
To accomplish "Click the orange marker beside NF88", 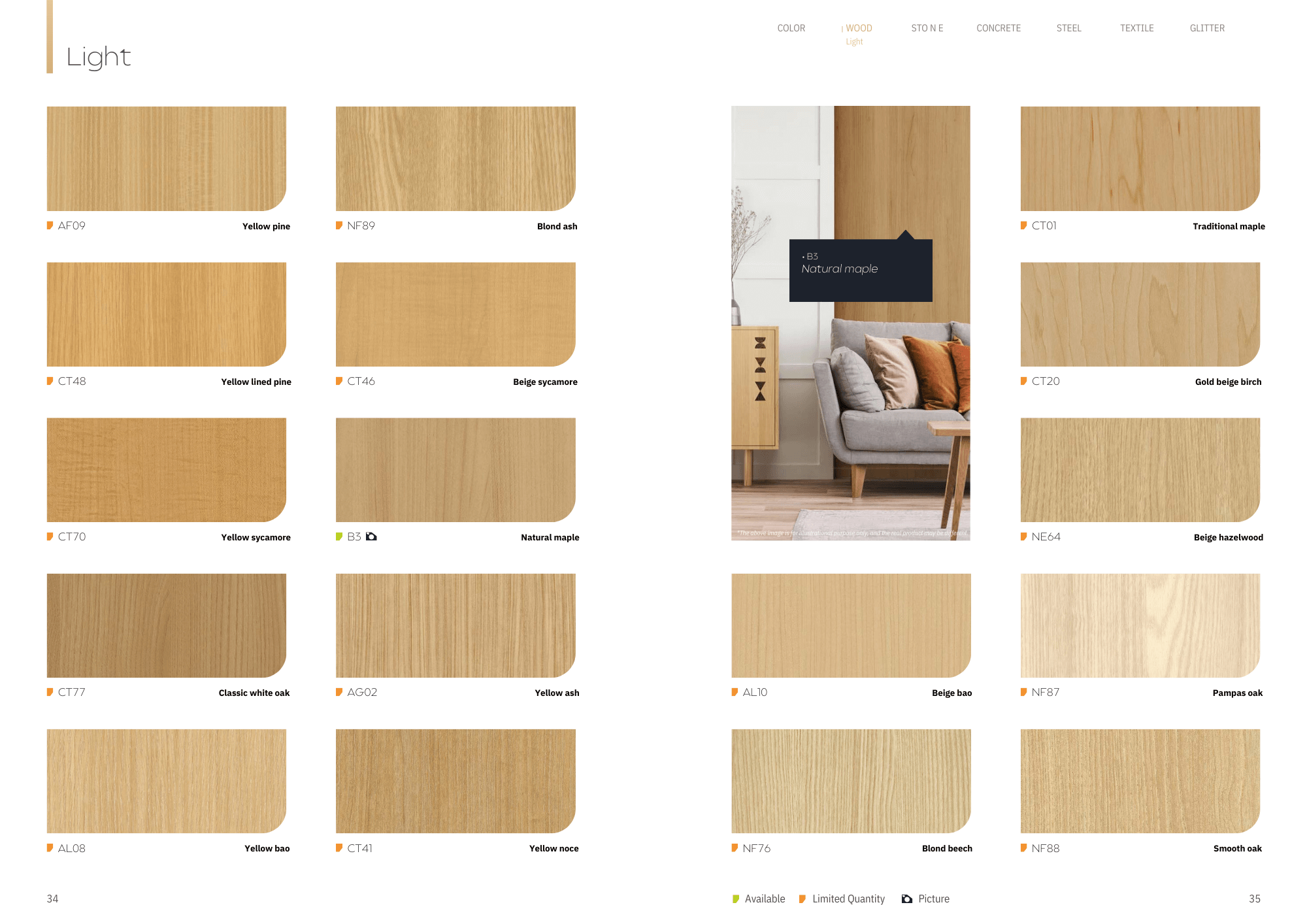I will (1023, 848).
